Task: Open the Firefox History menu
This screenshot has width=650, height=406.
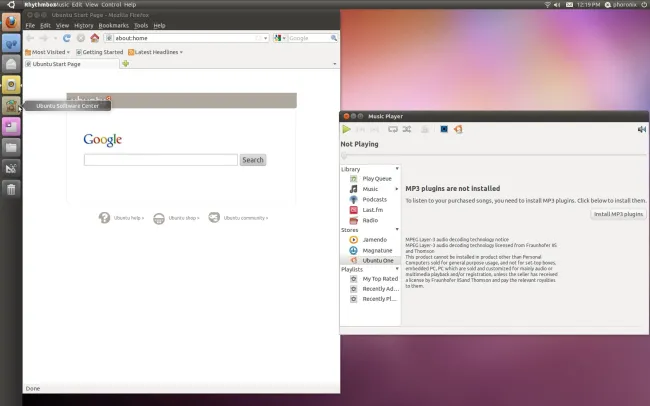Action: click(84, 26)
